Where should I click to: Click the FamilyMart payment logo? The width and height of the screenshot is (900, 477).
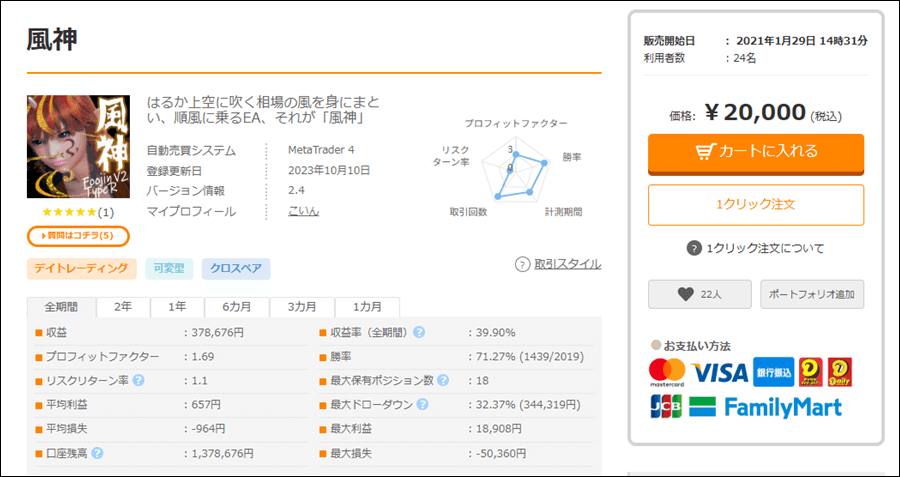tap(766, 407)
